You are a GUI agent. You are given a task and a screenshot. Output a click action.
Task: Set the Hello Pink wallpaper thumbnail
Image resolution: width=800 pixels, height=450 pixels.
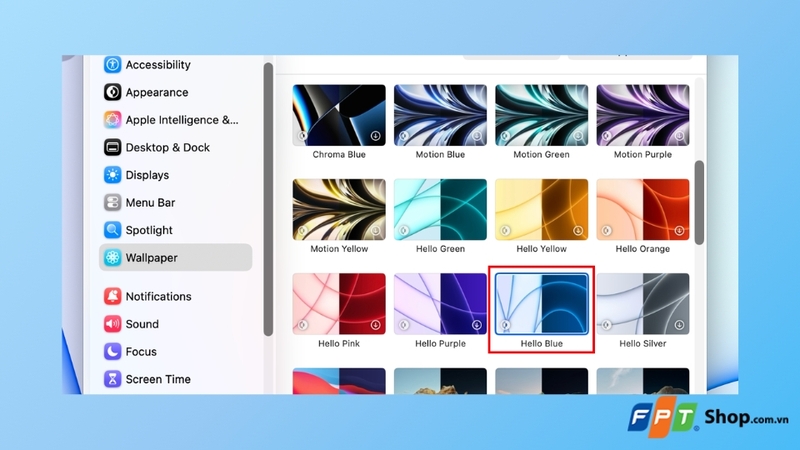339,304
